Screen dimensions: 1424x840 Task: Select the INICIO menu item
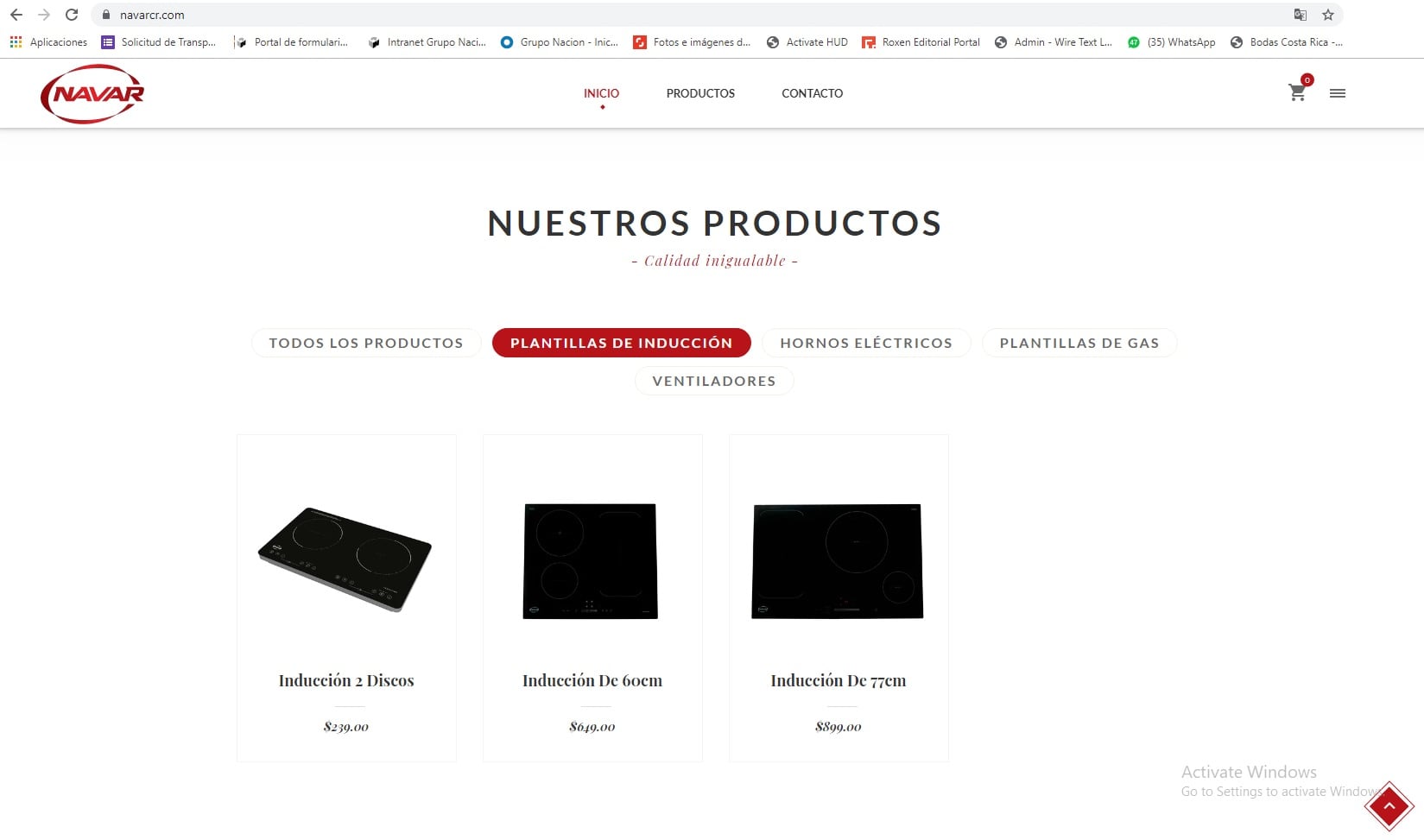coord(601,93)
